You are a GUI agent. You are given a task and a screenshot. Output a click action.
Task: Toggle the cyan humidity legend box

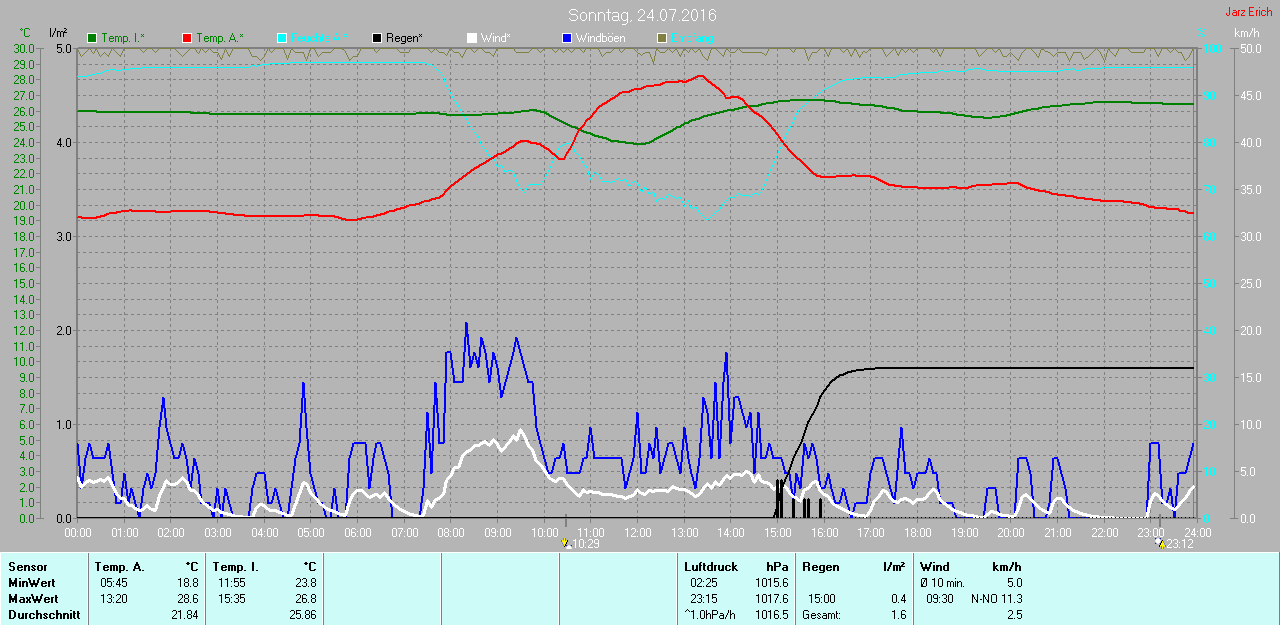pos(282,38)
